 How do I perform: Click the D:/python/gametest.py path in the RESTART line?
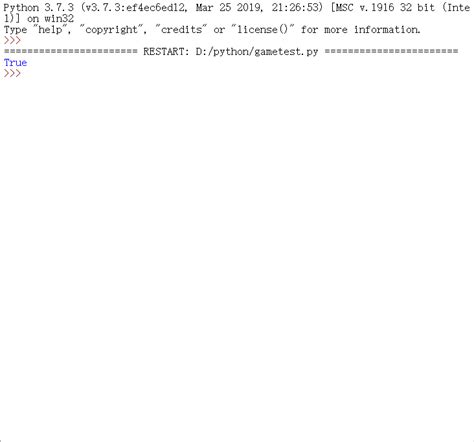(257, 52)
